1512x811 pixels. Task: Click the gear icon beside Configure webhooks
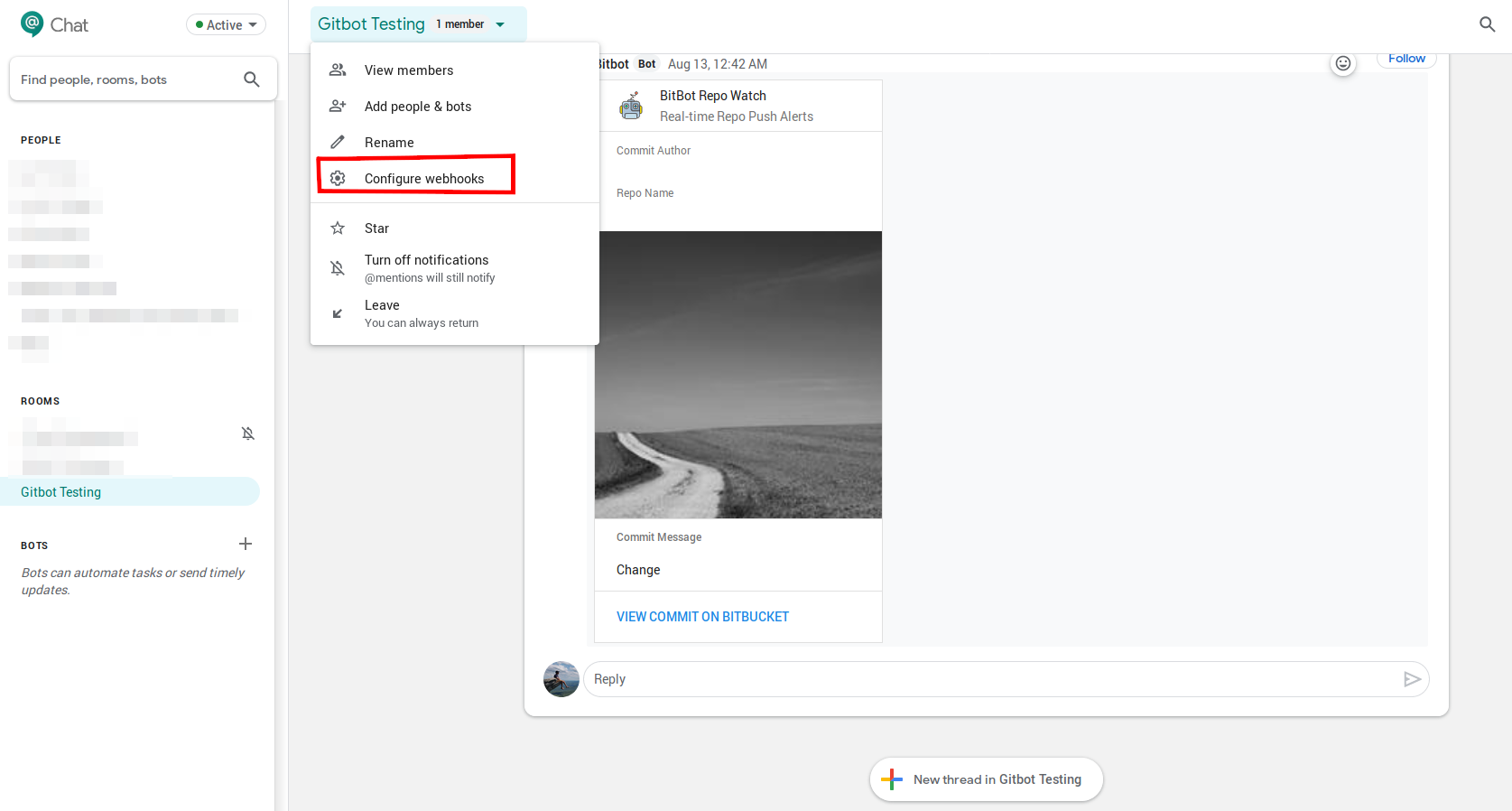[x=338, y=178]
